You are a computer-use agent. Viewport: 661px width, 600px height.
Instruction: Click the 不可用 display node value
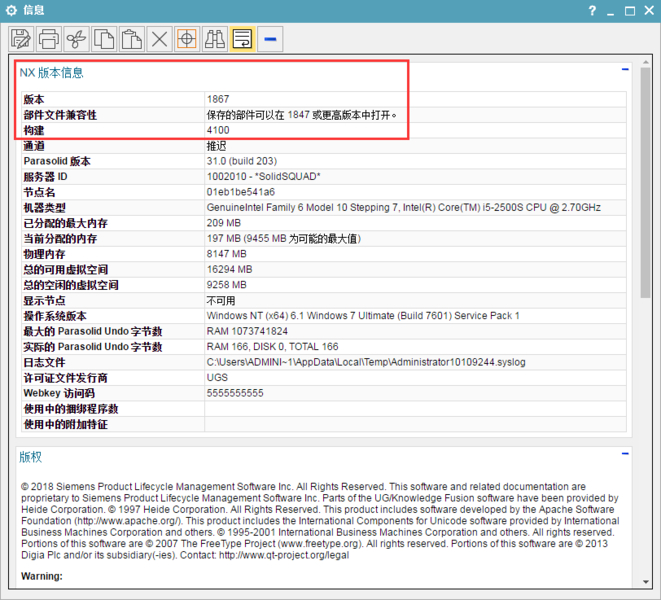click(x=221, y=301)
